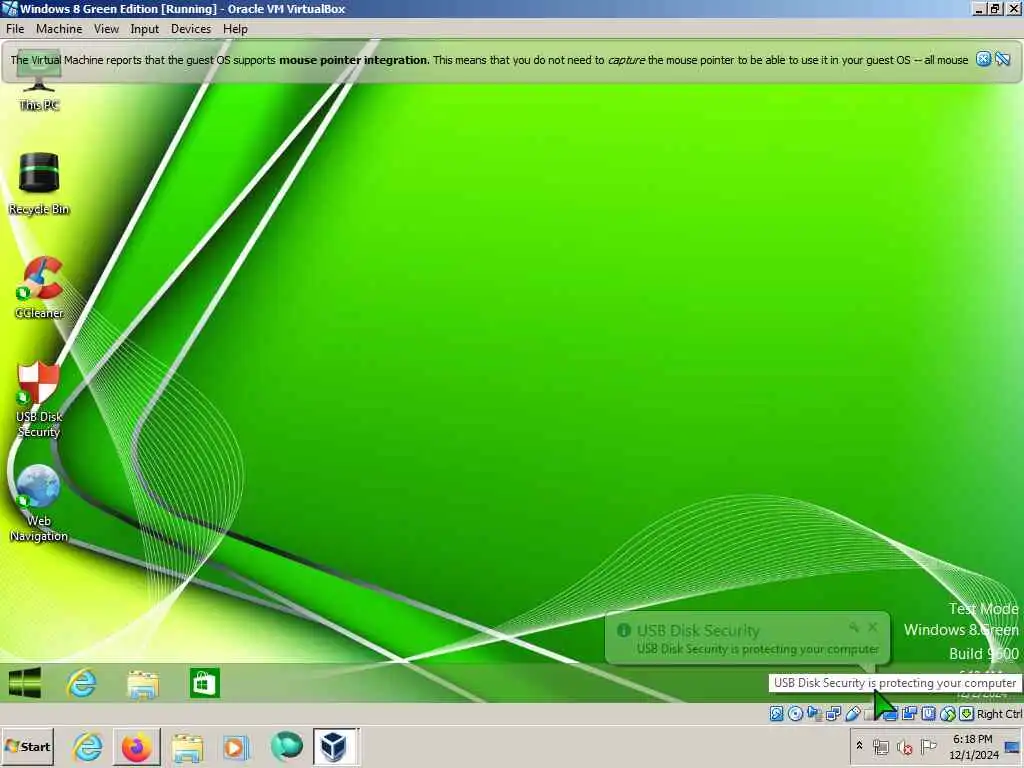Select the Recycle Bin desktop icon

[x=39, y=184]
